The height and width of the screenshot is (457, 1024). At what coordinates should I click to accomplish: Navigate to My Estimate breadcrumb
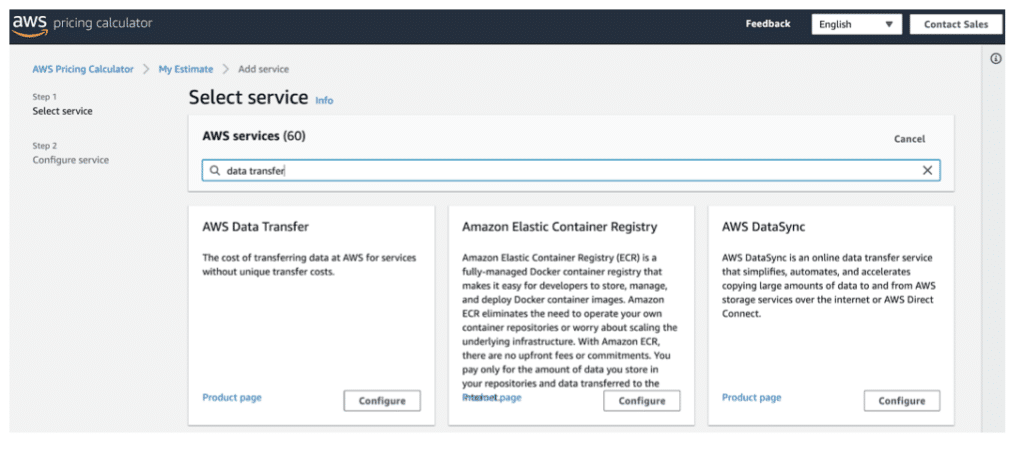[186, 69]
